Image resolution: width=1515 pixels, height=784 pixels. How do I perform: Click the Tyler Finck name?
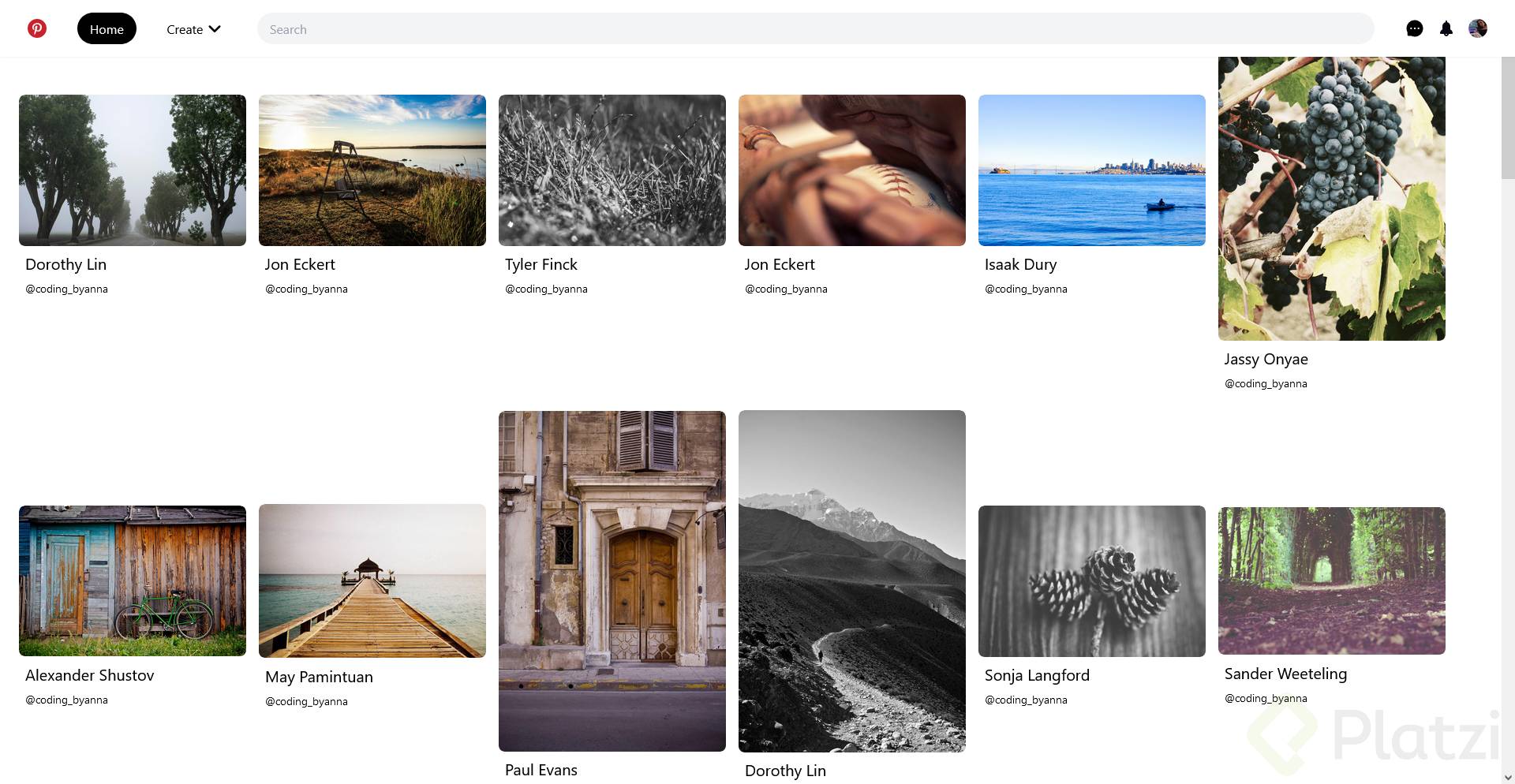click(x=541, y=265)
